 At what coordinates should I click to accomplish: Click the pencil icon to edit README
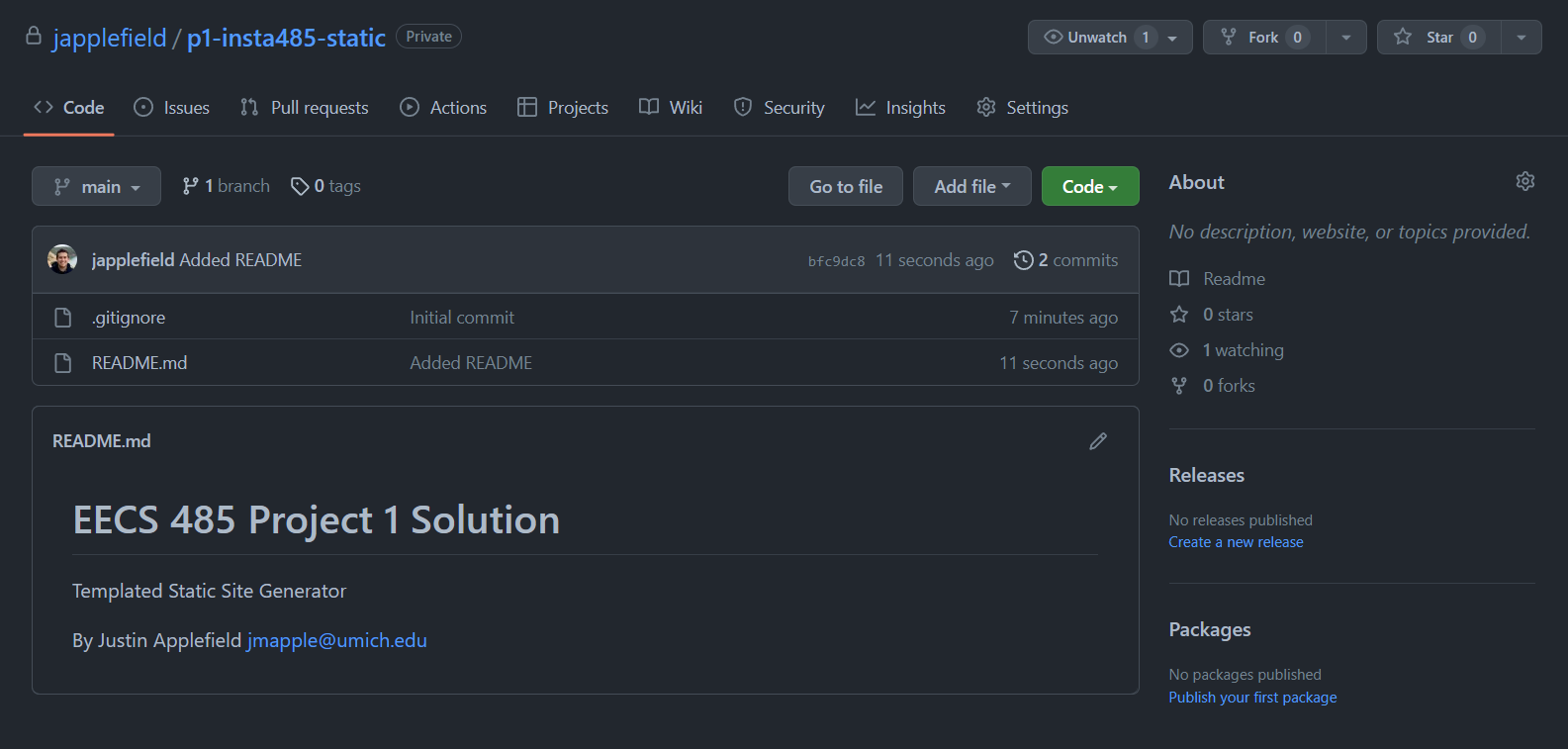tap(1097, 441)
